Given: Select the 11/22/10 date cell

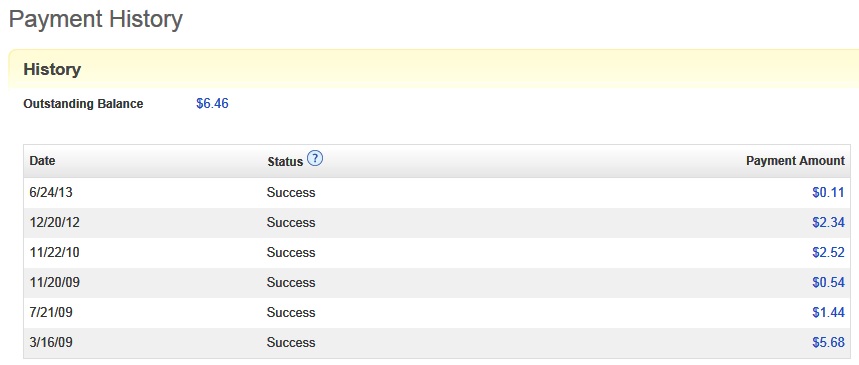Looking at the screenshot, I should coord(54,253).
